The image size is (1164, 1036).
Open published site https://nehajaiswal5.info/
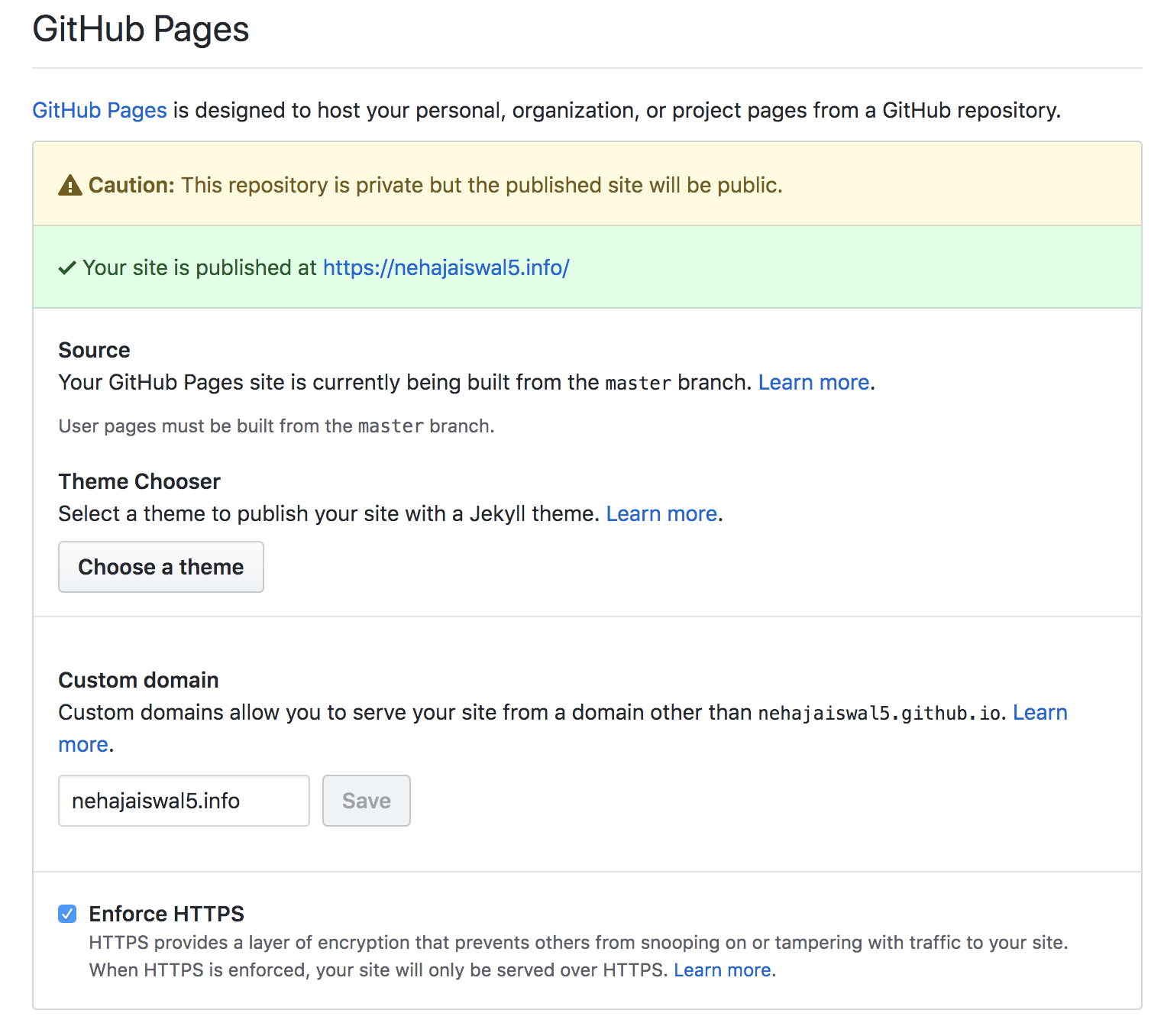446,267
